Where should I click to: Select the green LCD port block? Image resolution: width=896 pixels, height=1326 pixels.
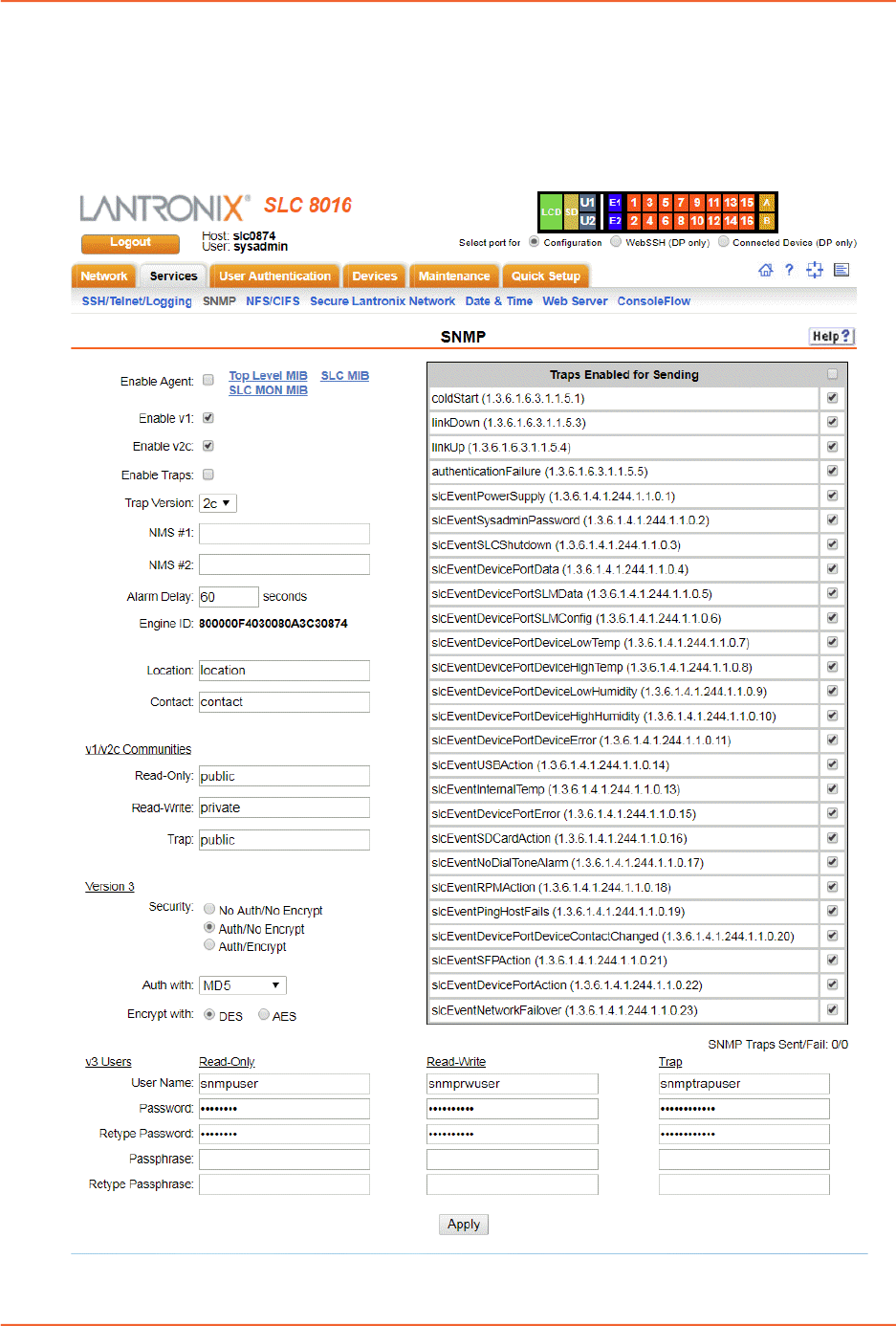551,211
